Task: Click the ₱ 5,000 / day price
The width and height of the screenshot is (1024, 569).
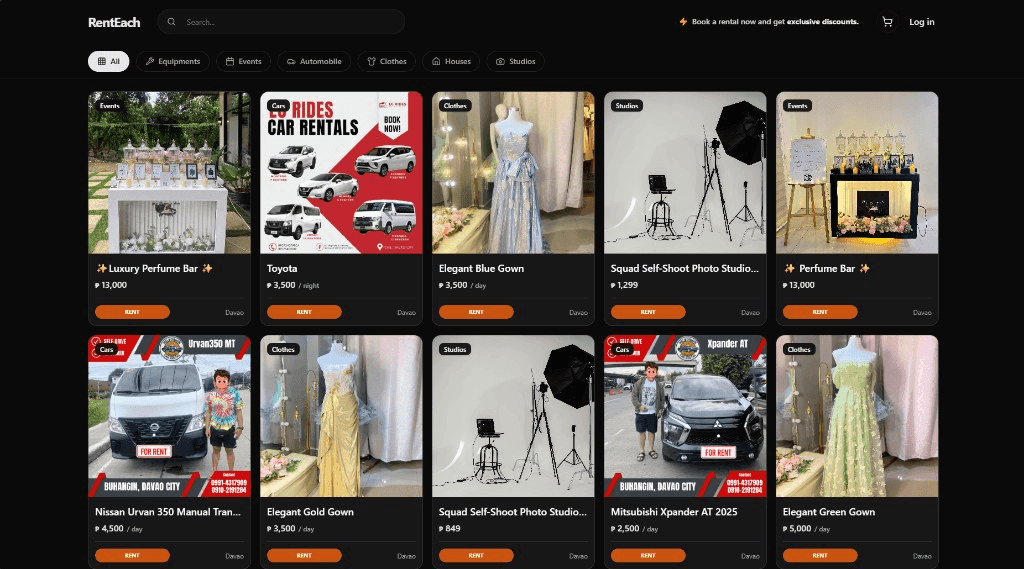Action: coord(807,528)
